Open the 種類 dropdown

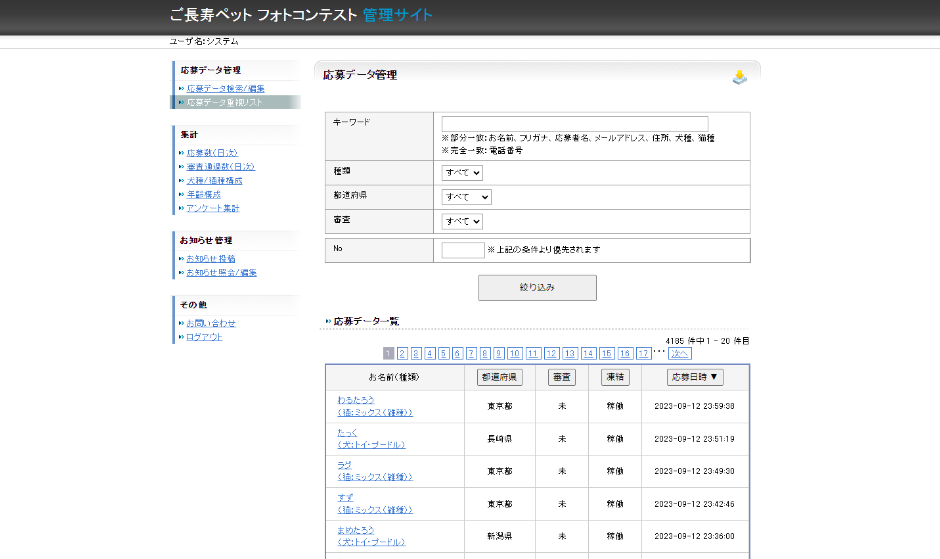tap(462, 173)
